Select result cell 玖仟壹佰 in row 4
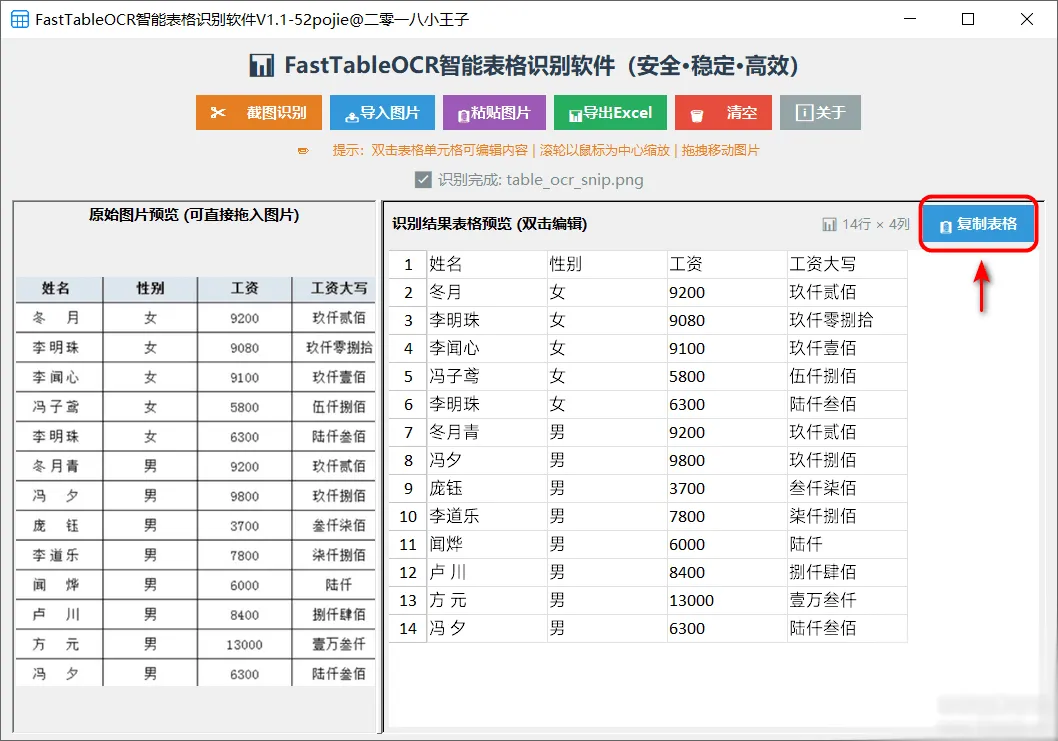The height and width of the screenshot is (741, 1058). click(847, 348)
